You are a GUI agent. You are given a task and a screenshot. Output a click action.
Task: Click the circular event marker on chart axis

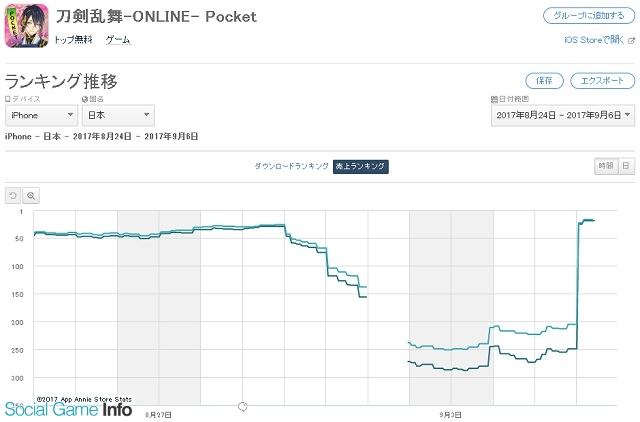(242, 406)
